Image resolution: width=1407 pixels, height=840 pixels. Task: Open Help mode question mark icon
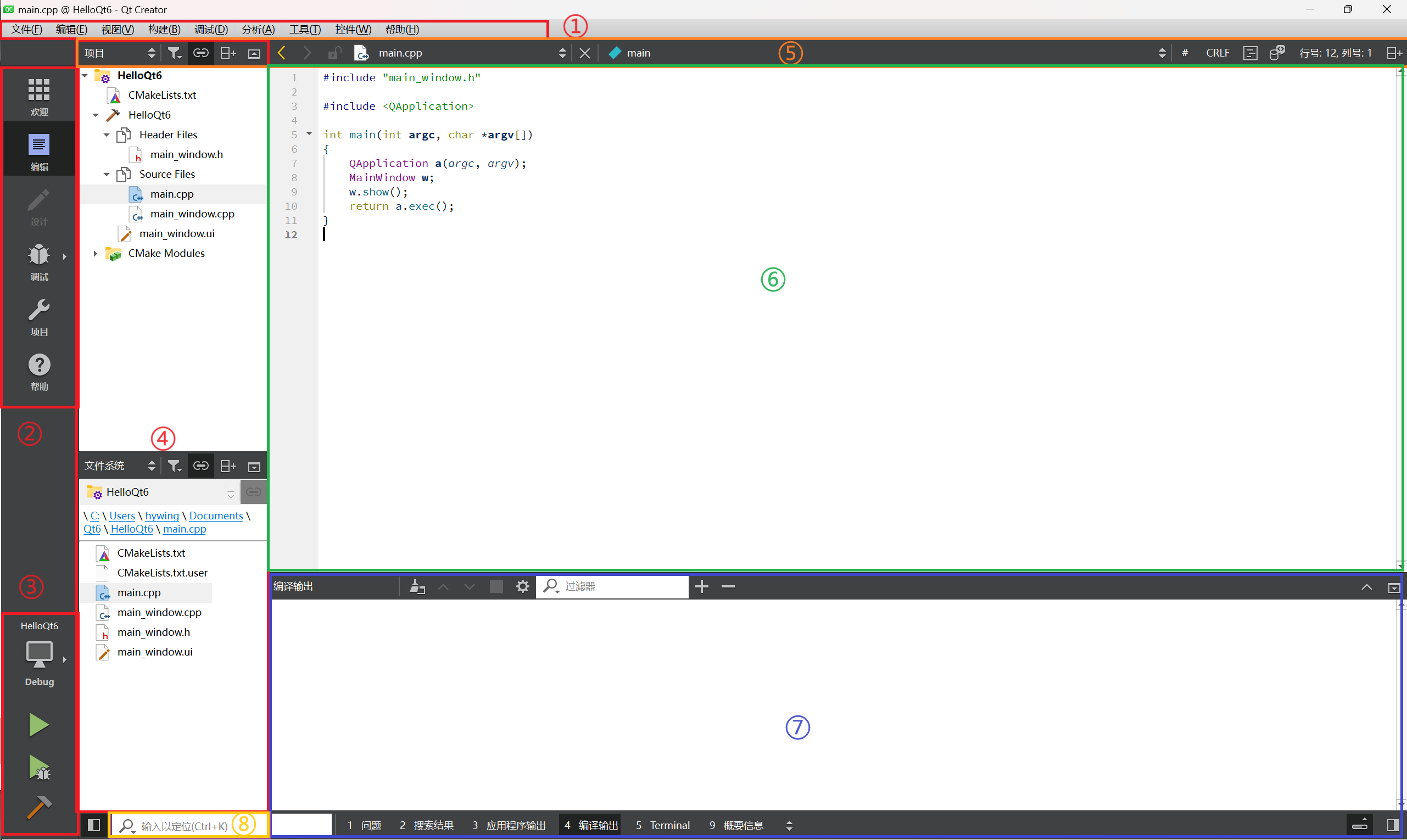pos(39,372)
